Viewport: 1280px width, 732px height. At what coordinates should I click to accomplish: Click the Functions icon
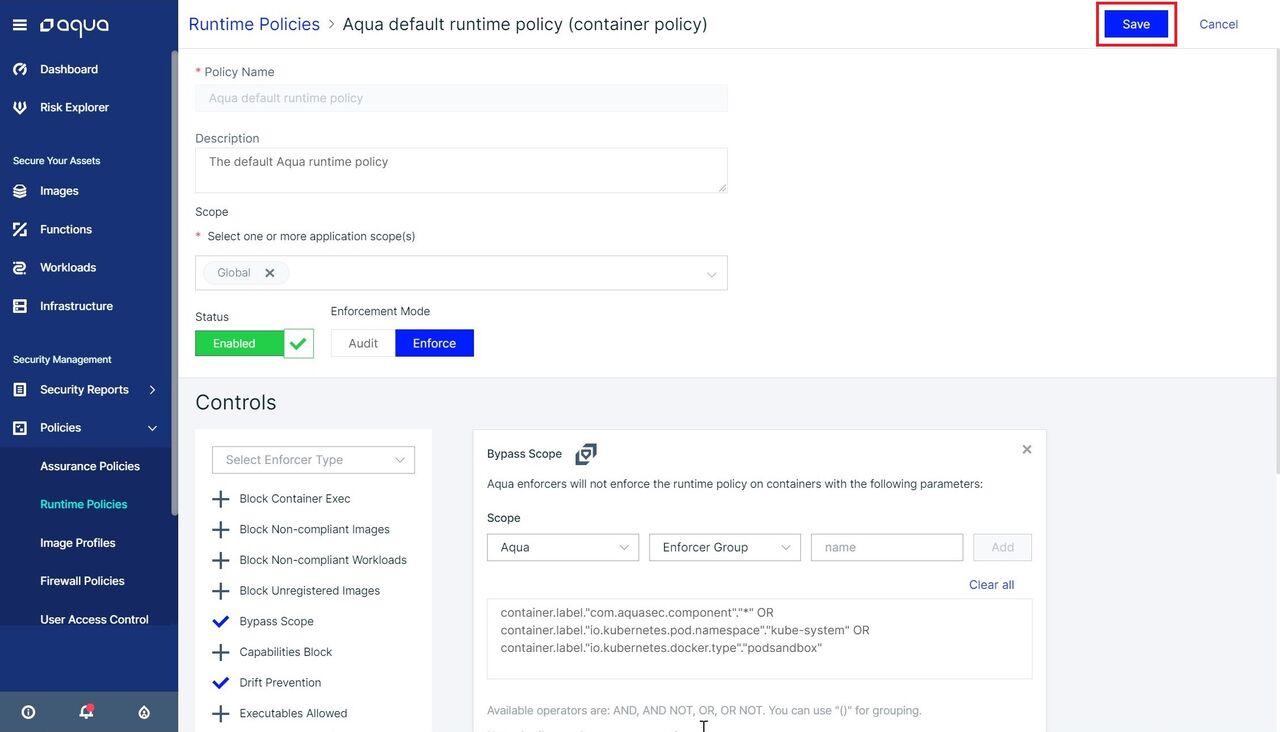[x=20, y=229]
